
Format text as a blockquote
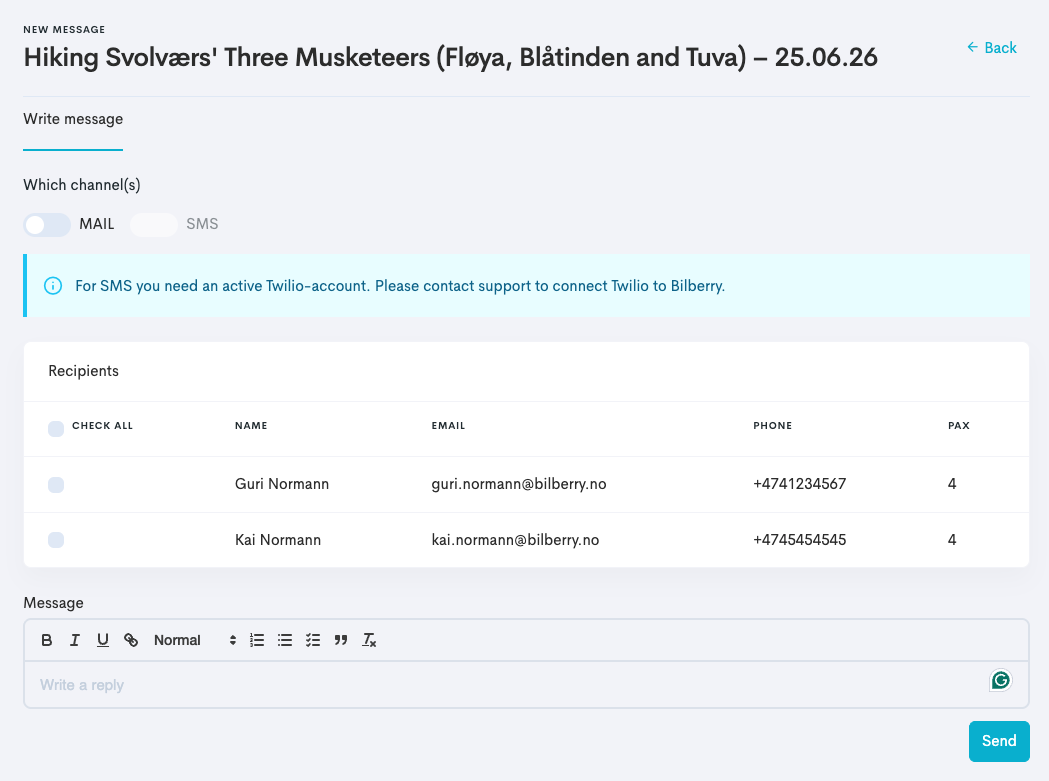(x=341, y=640)
